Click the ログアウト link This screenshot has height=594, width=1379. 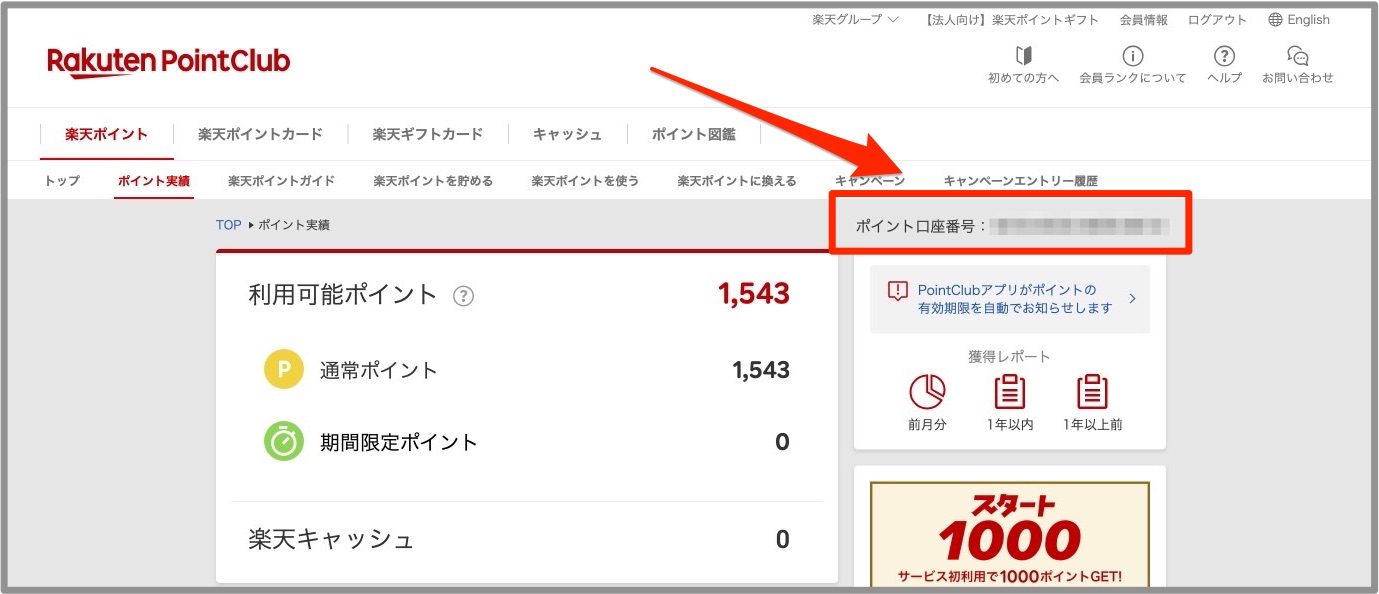point(1217,20)
